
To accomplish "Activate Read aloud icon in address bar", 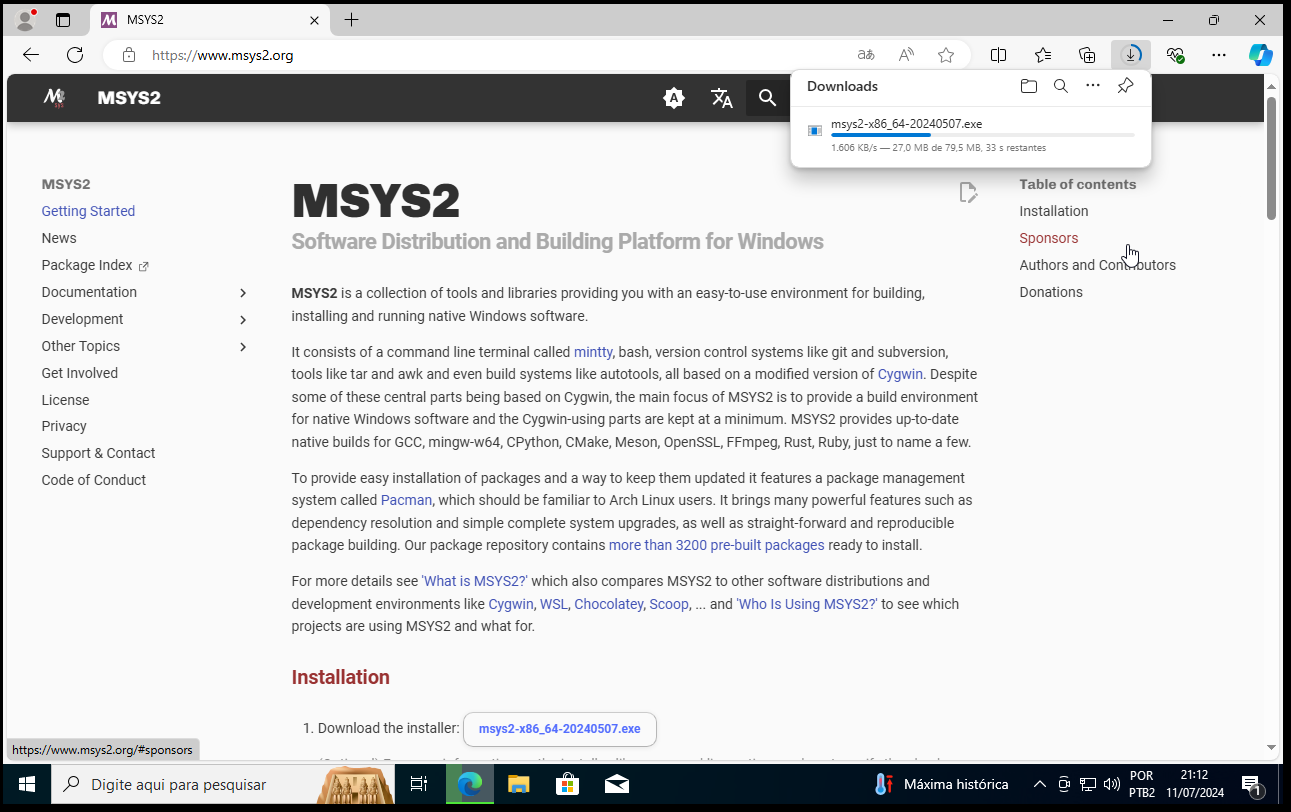I will [x=906, y=55].
